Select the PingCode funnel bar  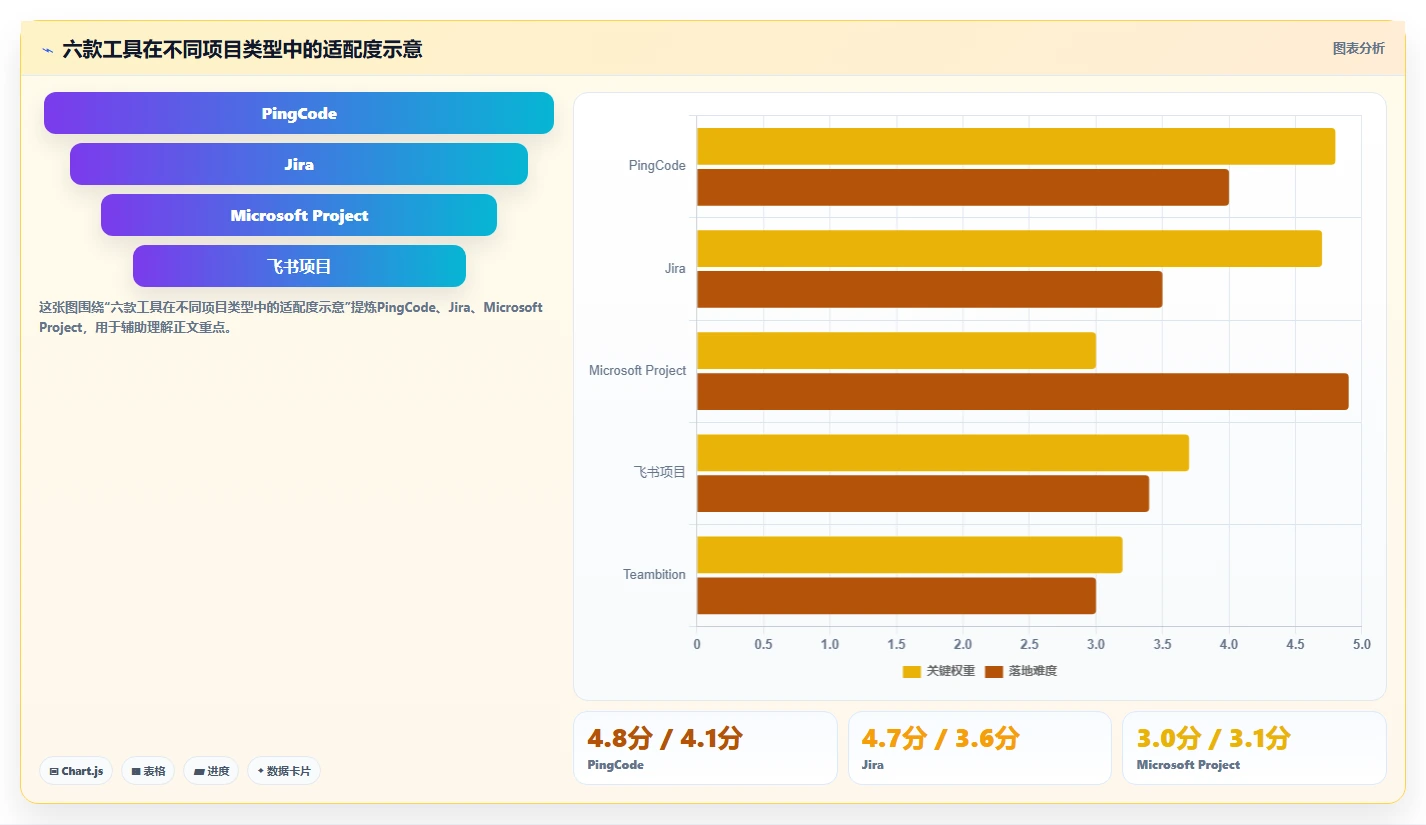pyautogui.click(x=299, y=113)
